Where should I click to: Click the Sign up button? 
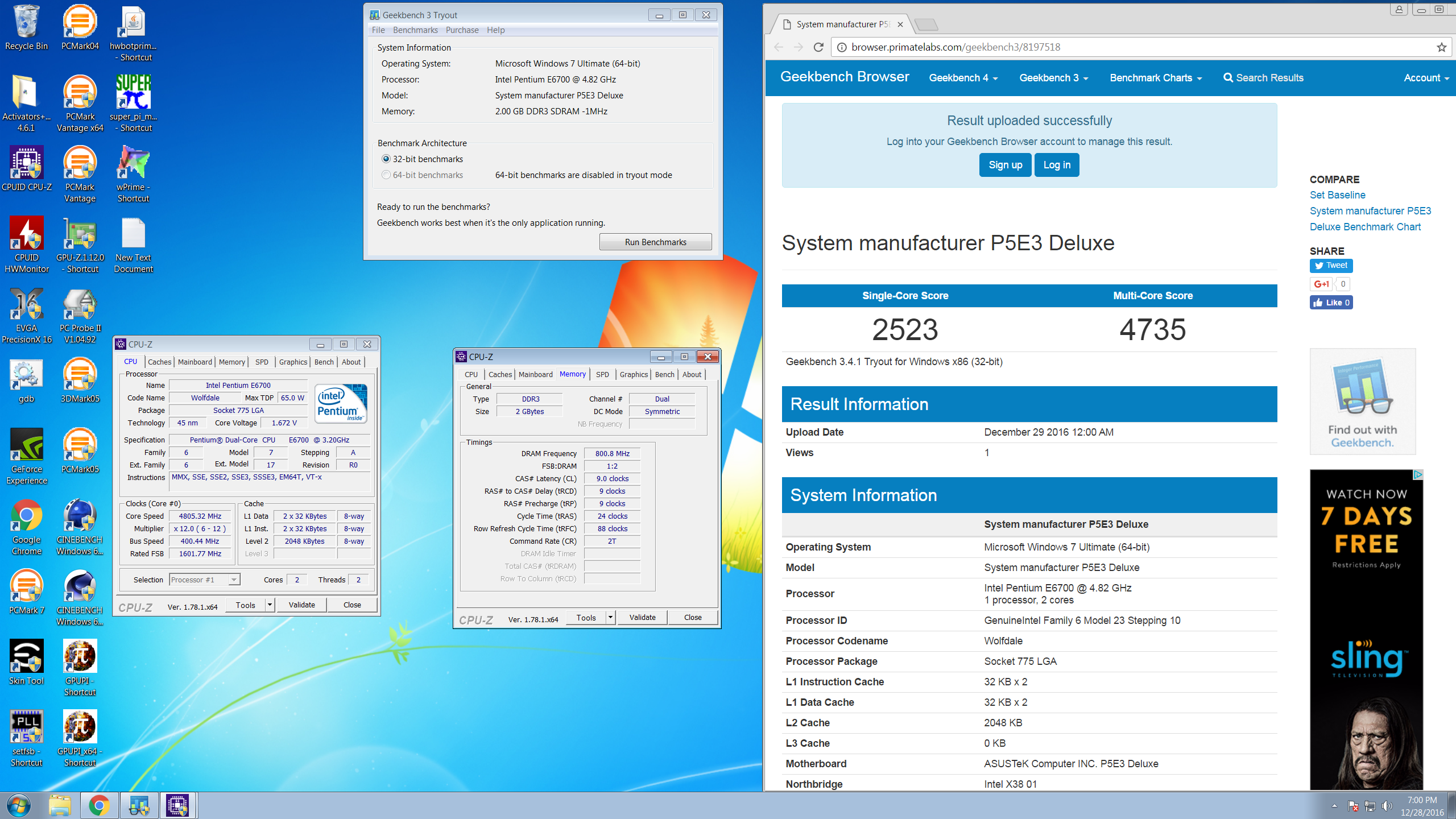[1005, 165]
